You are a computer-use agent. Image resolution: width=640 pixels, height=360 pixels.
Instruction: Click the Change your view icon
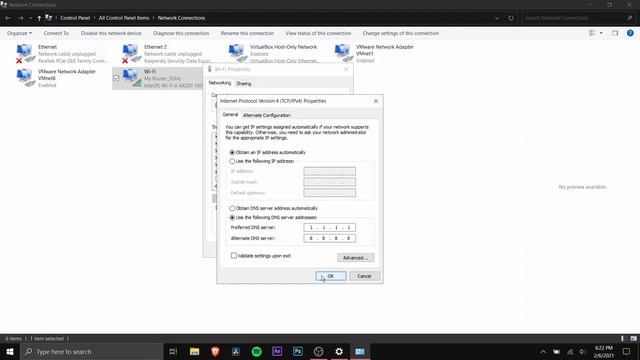pos(592,33)
